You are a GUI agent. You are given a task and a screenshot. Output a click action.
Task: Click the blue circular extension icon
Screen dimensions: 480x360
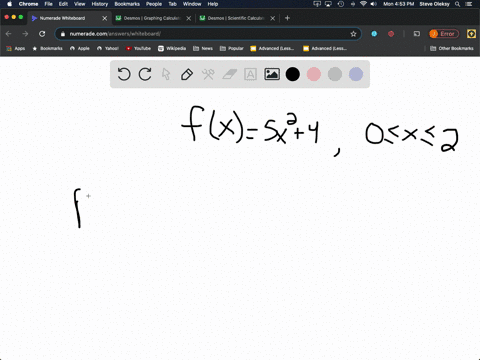(374, 34)
